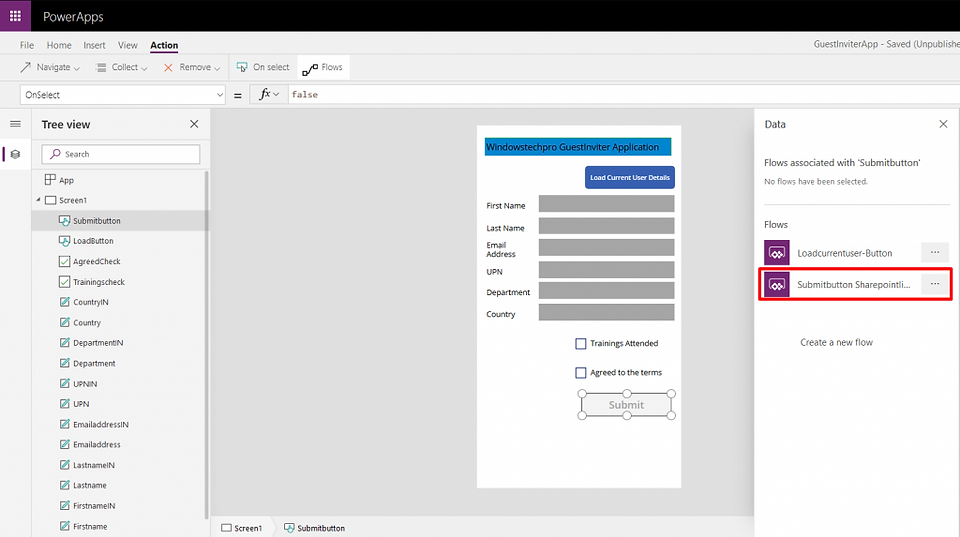Click the Country input field on canvas
Screen dimensions: 960x537
click(606, 312)
